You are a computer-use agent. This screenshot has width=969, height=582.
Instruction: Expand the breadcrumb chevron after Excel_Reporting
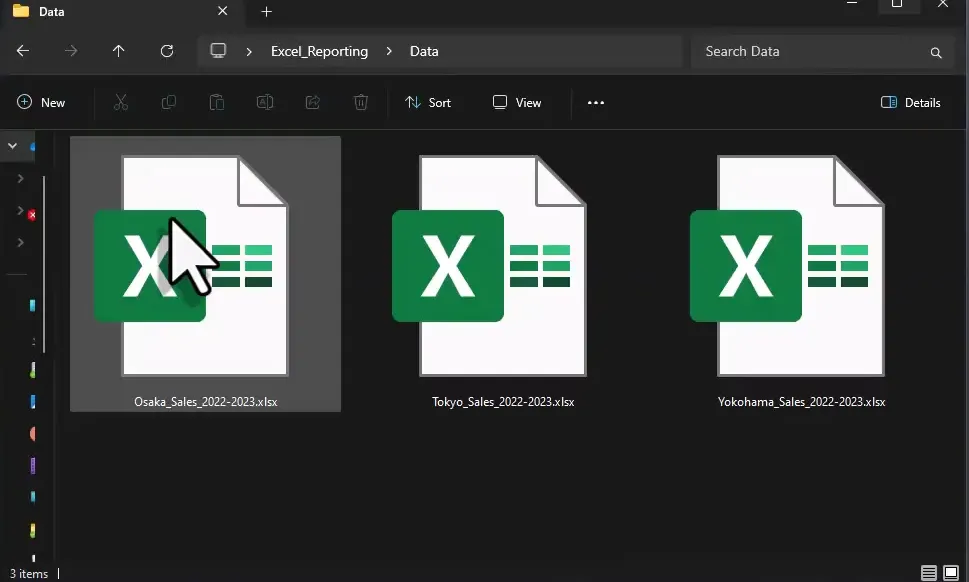388,51
